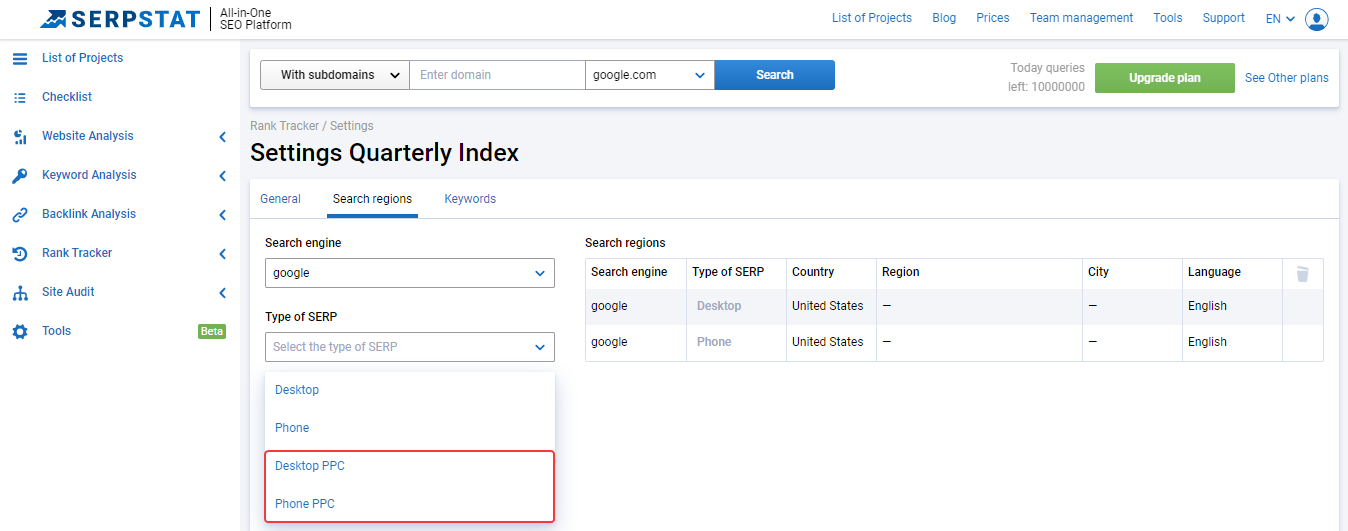Click the blue Search button
Image resolution: width=1348 pixels, height=531 pixels.
coord(775,75)
